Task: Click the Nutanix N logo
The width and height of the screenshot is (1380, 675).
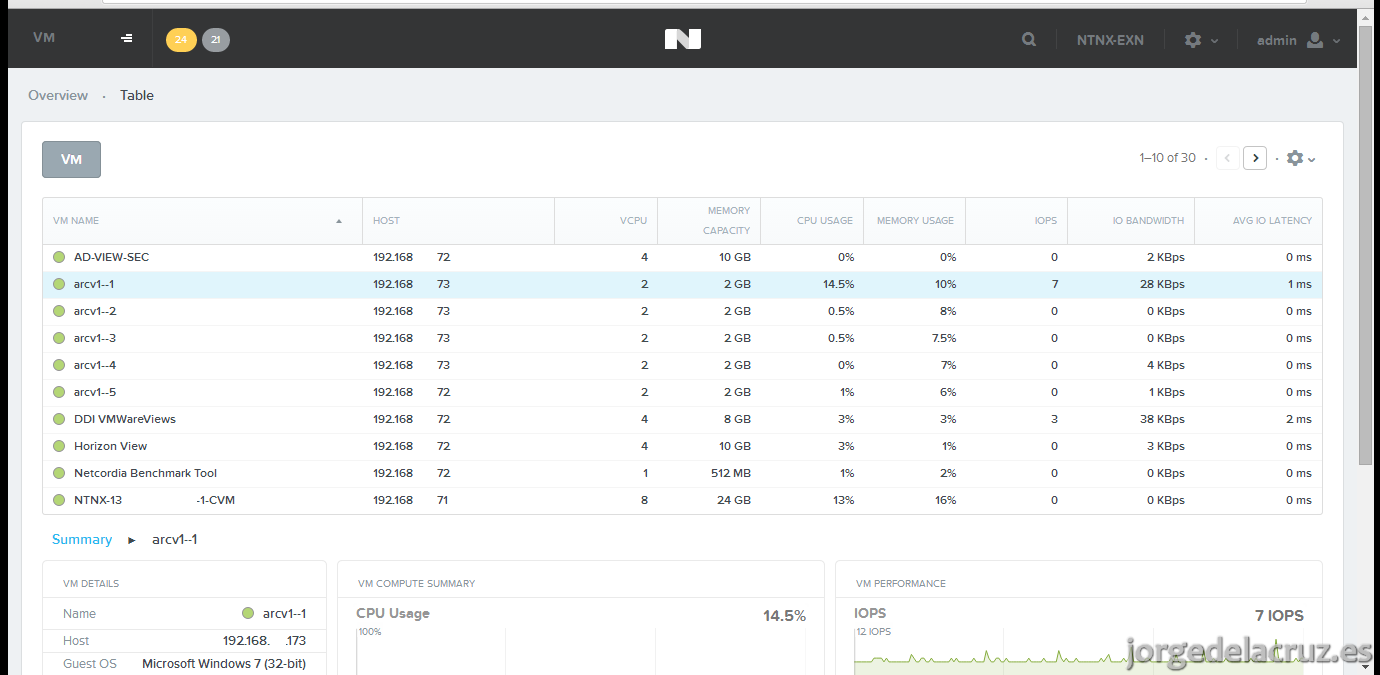Action: coord(683,39)
